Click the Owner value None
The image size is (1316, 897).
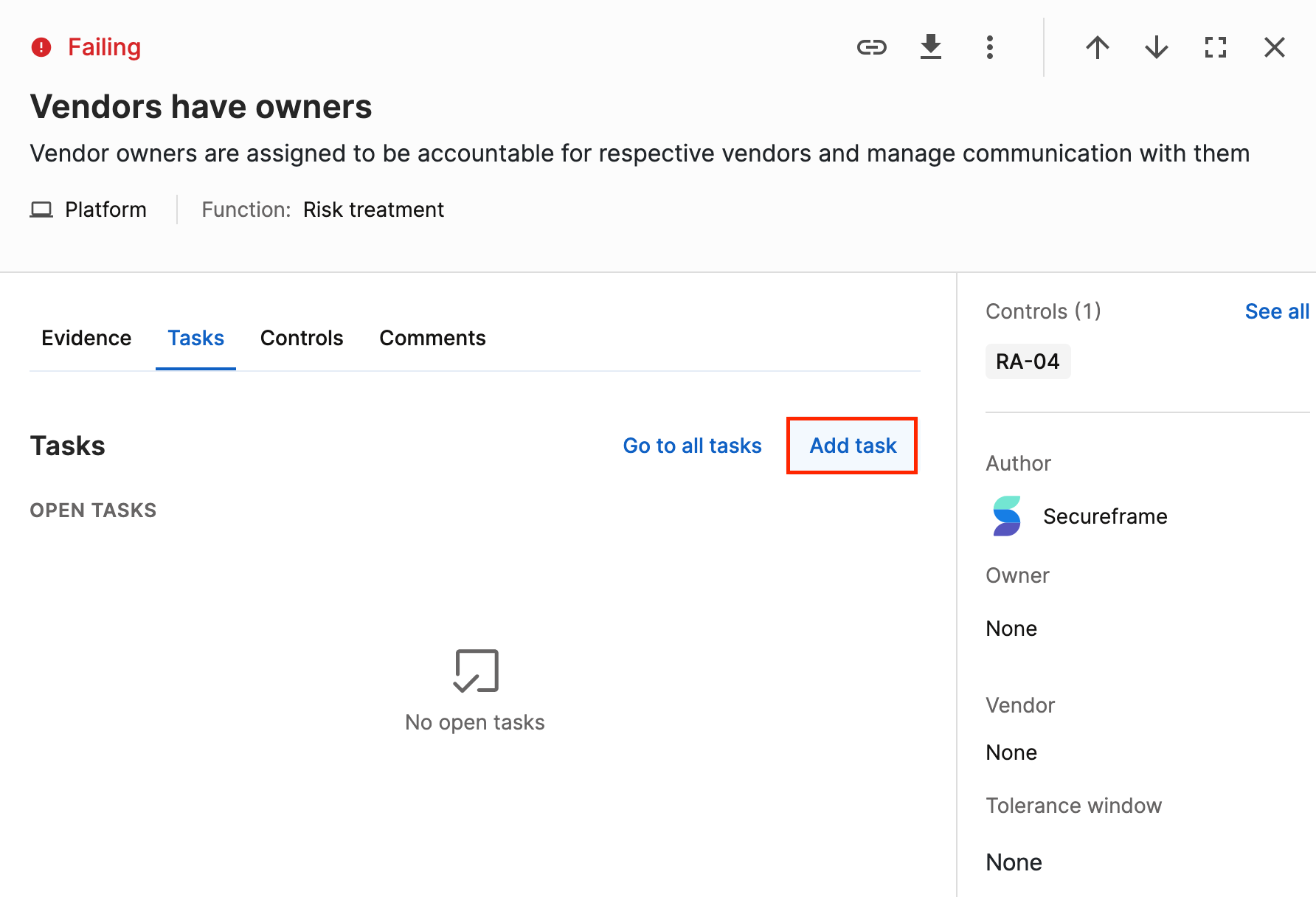[1011, 628]
